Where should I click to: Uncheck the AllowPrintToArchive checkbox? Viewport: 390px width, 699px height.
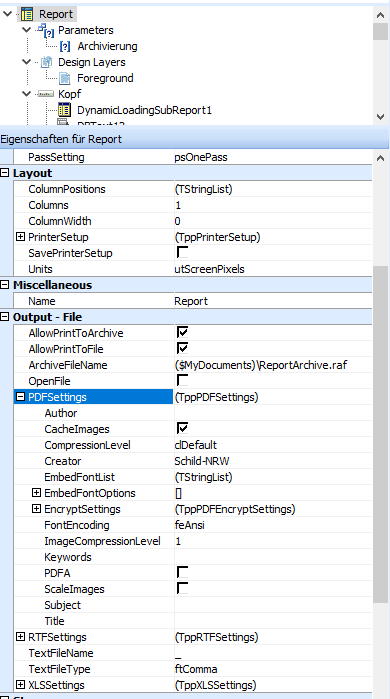(182, 333)
